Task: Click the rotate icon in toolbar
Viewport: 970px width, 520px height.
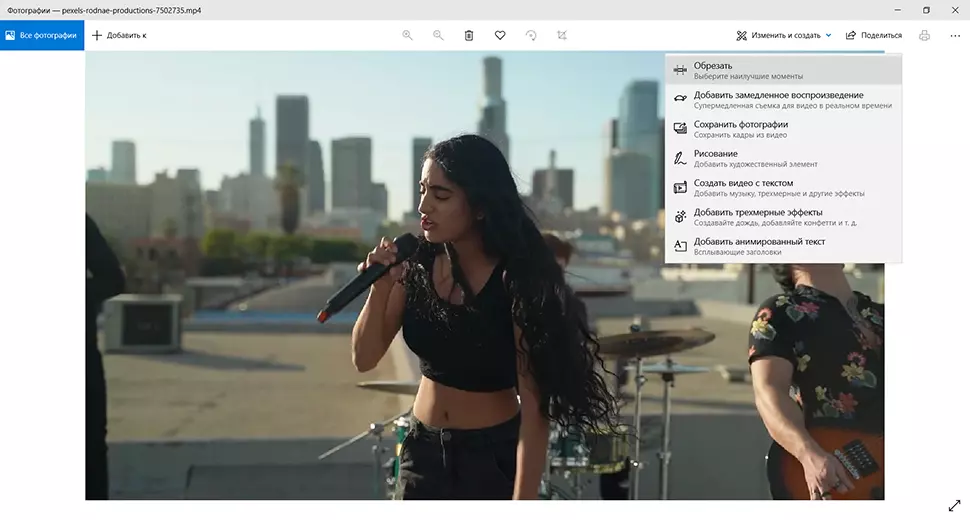Action: click(531, 35)
